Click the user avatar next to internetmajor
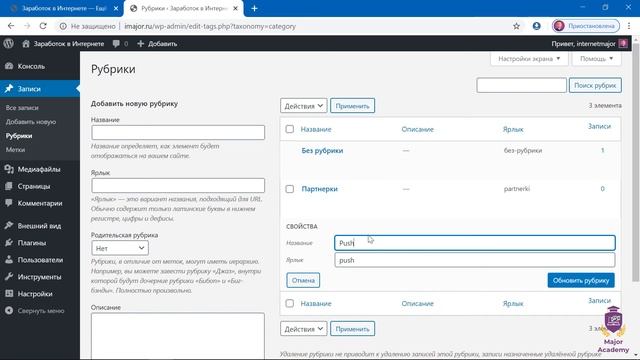 623,44
